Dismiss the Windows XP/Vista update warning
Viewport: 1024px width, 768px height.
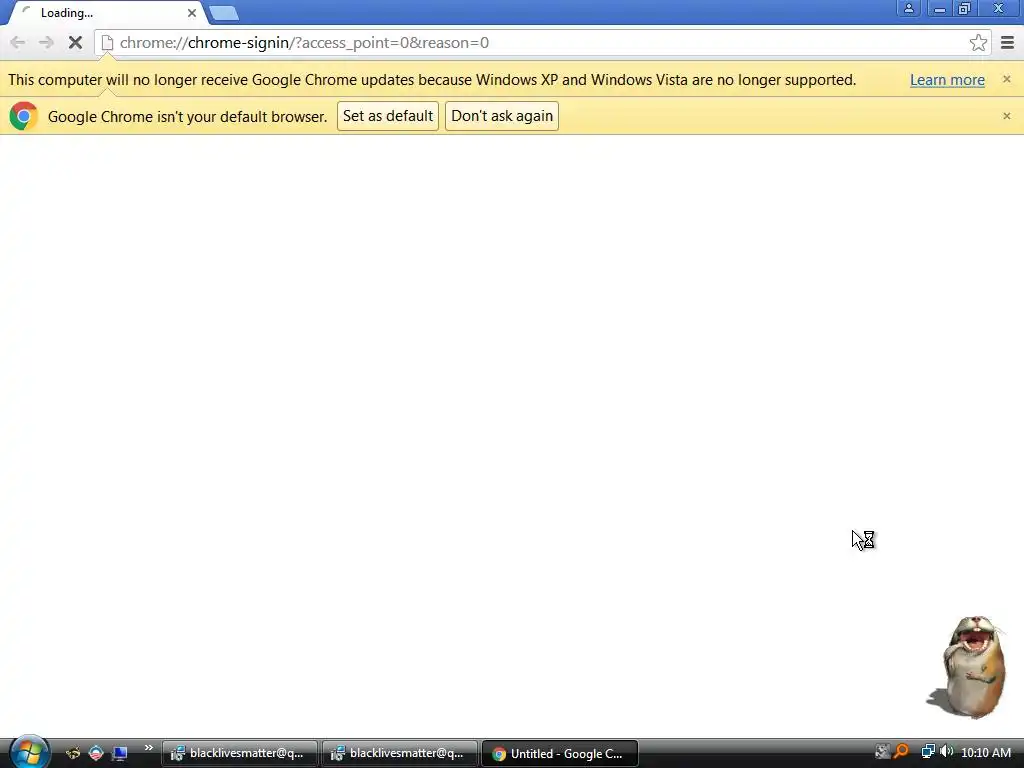coord(1006,79)
